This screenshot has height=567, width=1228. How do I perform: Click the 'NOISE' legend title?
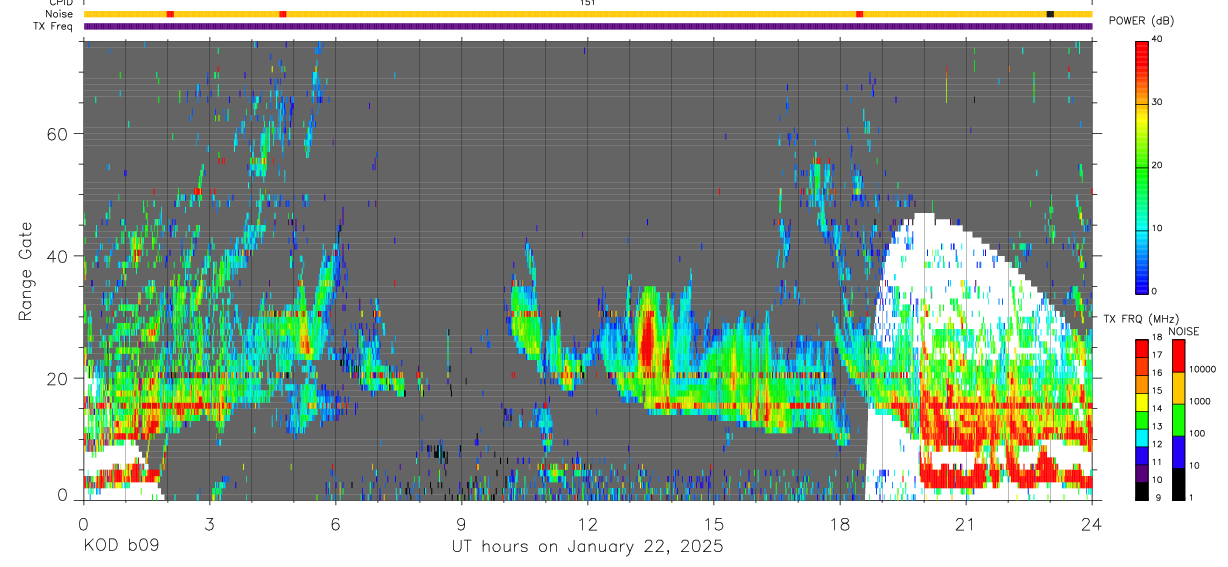click(x=1184, y=331)
